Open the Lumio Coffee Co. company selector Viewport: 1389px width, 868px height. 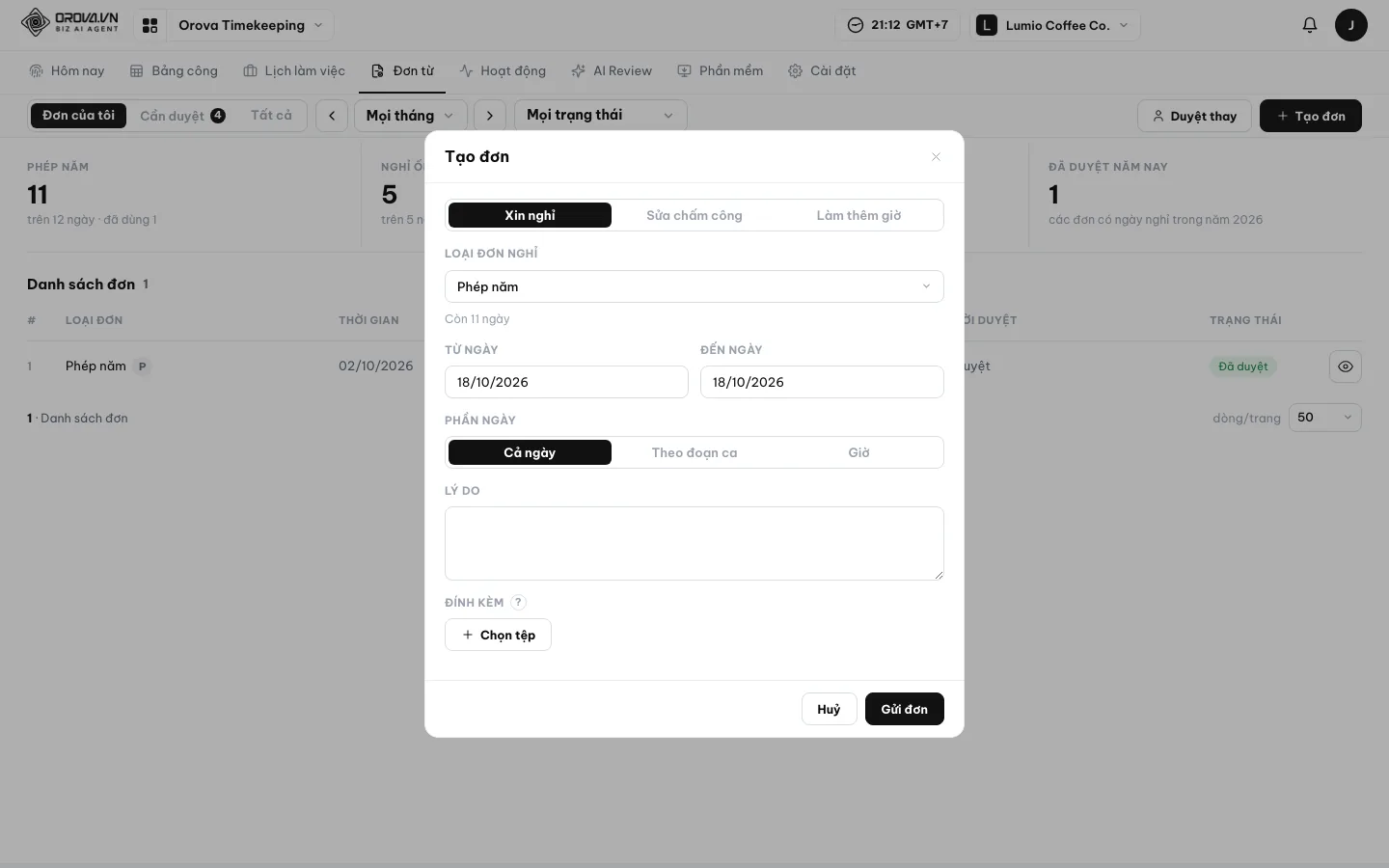[x=1055, y=25]
